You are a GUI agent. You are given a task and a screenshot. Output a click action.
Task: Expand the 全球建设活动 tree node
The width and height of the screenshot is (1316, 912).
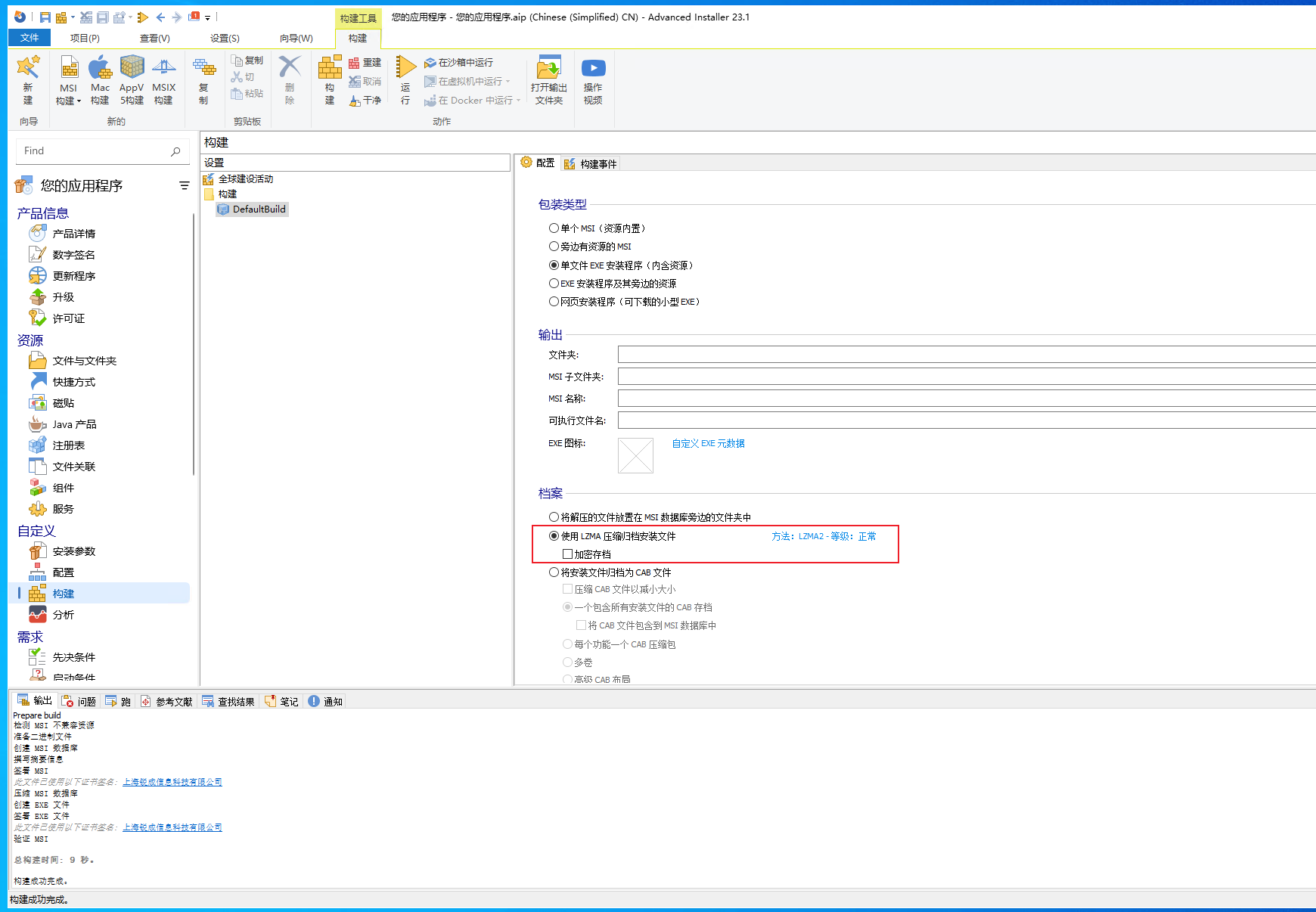click(245, 178)
